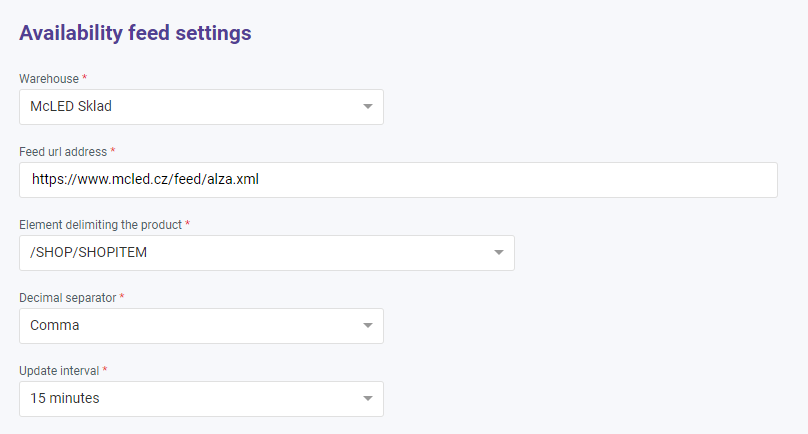Click the required asterisk beside Warehouse
The height and width of the screenshot is (434, 808).
(x=85, y=77)
